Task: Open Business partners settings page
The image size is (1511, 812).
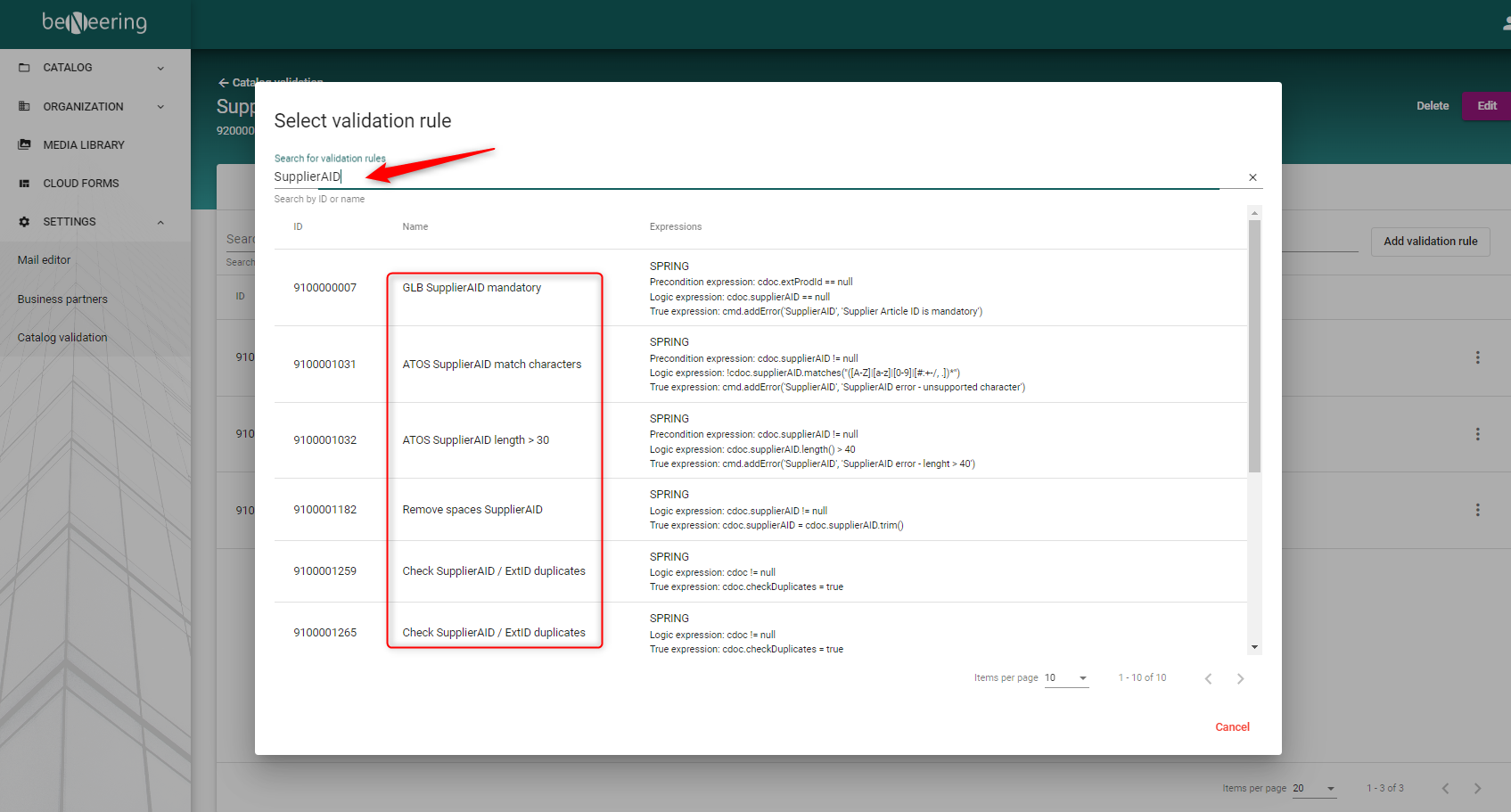Action: pos(62,299)
